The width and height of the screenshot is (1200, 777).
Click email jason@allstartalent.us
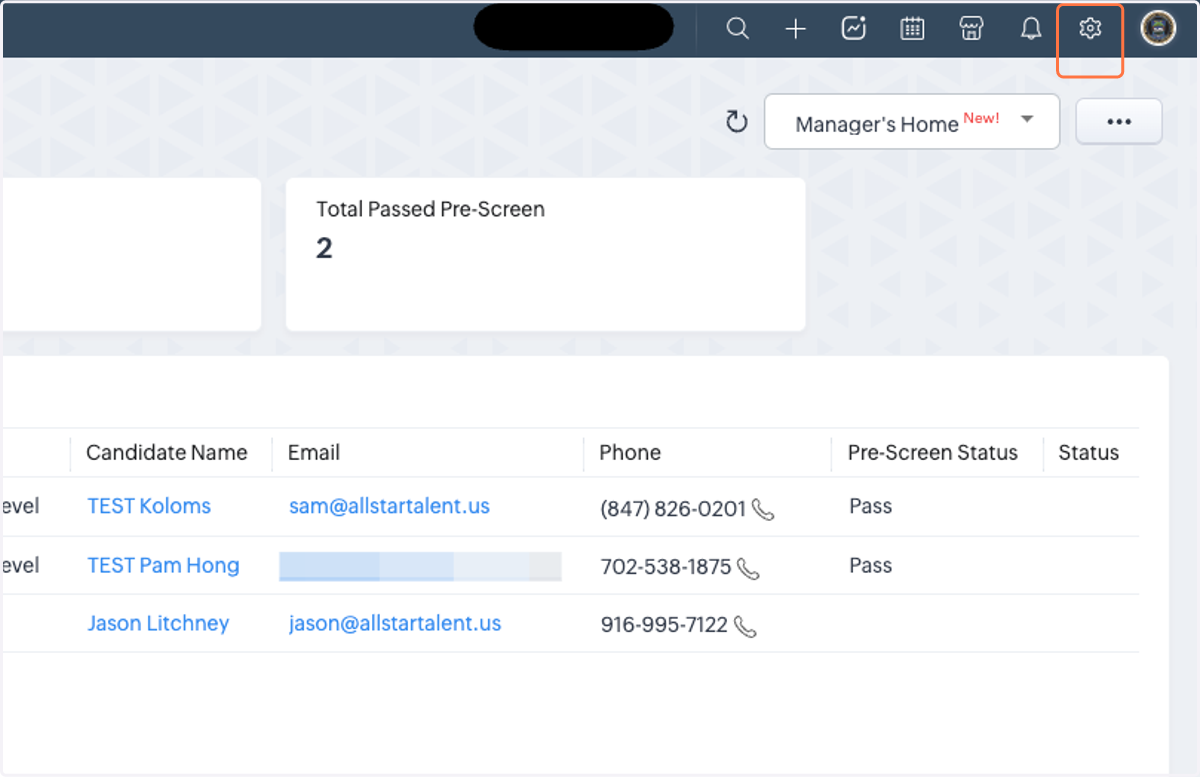point(395,623)
